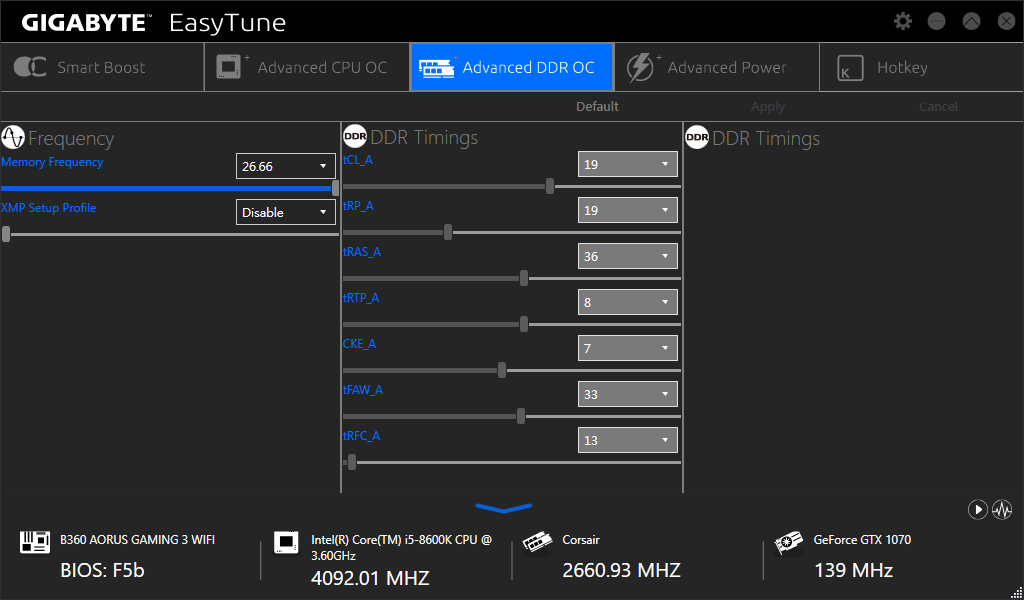
Task: Open the hardware monitor waveform icon
Action: pos(1002,509)
